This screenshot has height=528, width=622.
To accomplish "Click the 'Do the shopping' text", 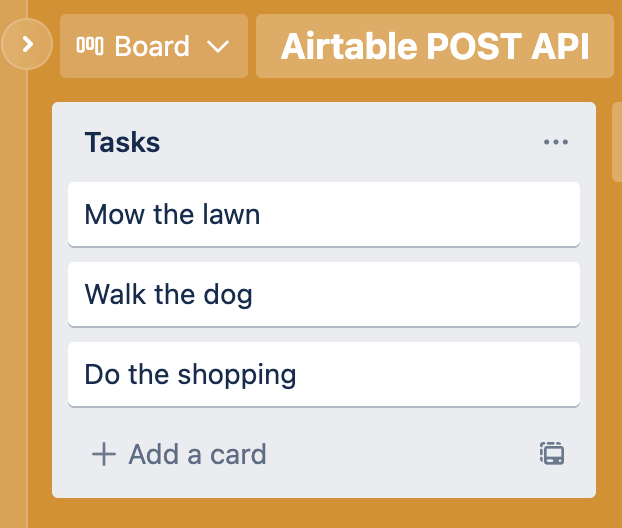I will pos(190,375).
